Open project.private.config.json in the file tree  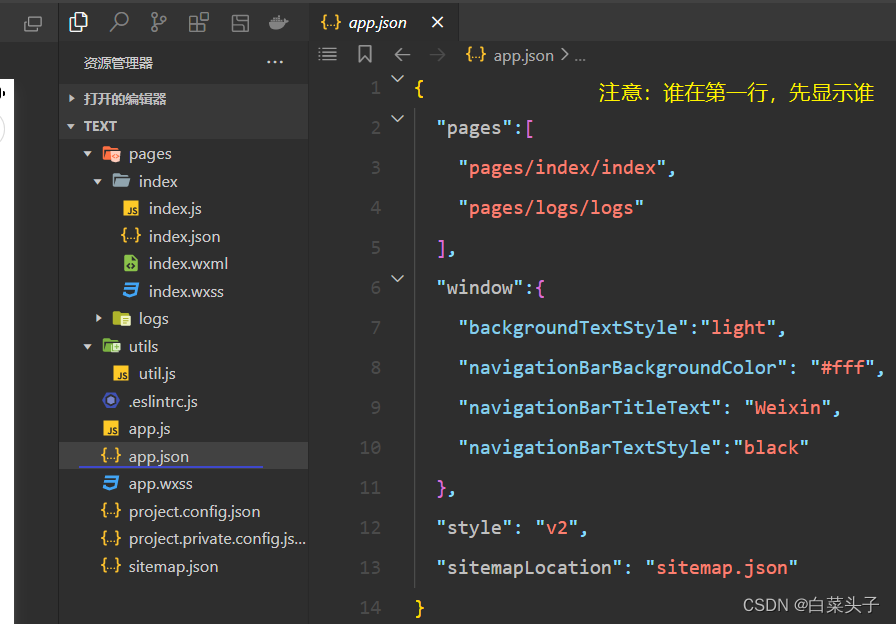click(217, 539)
